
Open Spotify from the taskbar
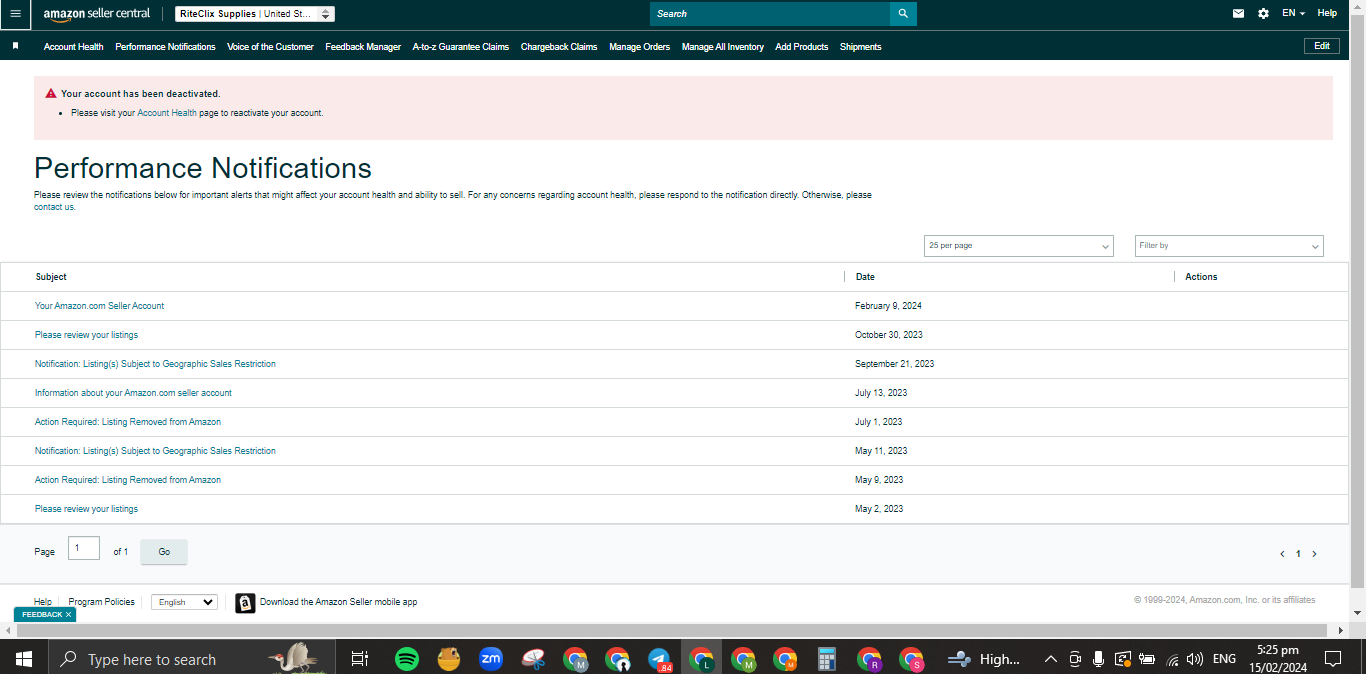click(407, 659)
